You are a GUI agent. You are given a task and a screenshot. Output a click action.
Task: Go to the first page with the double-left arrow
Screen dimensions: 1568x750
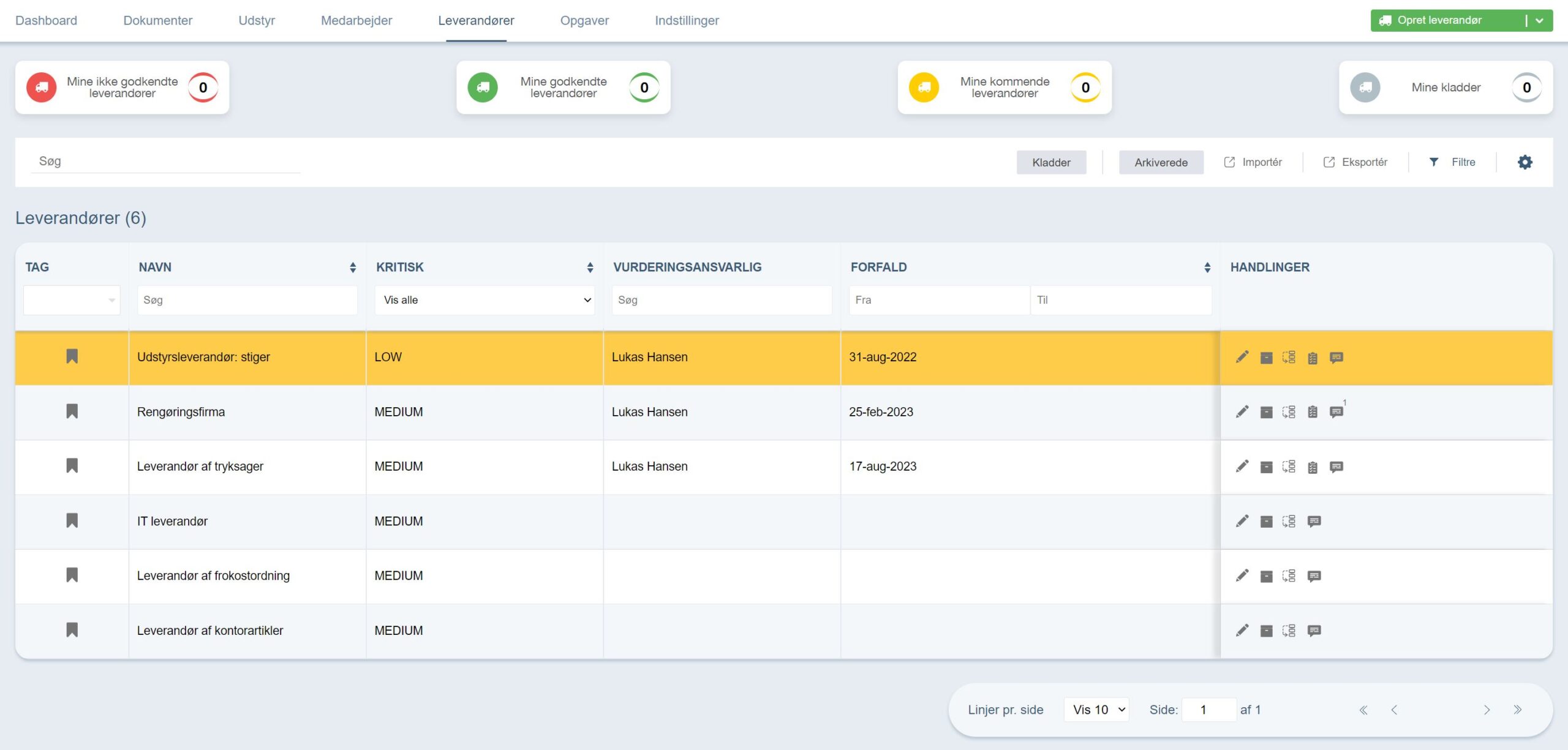(x=1363, y=710)
